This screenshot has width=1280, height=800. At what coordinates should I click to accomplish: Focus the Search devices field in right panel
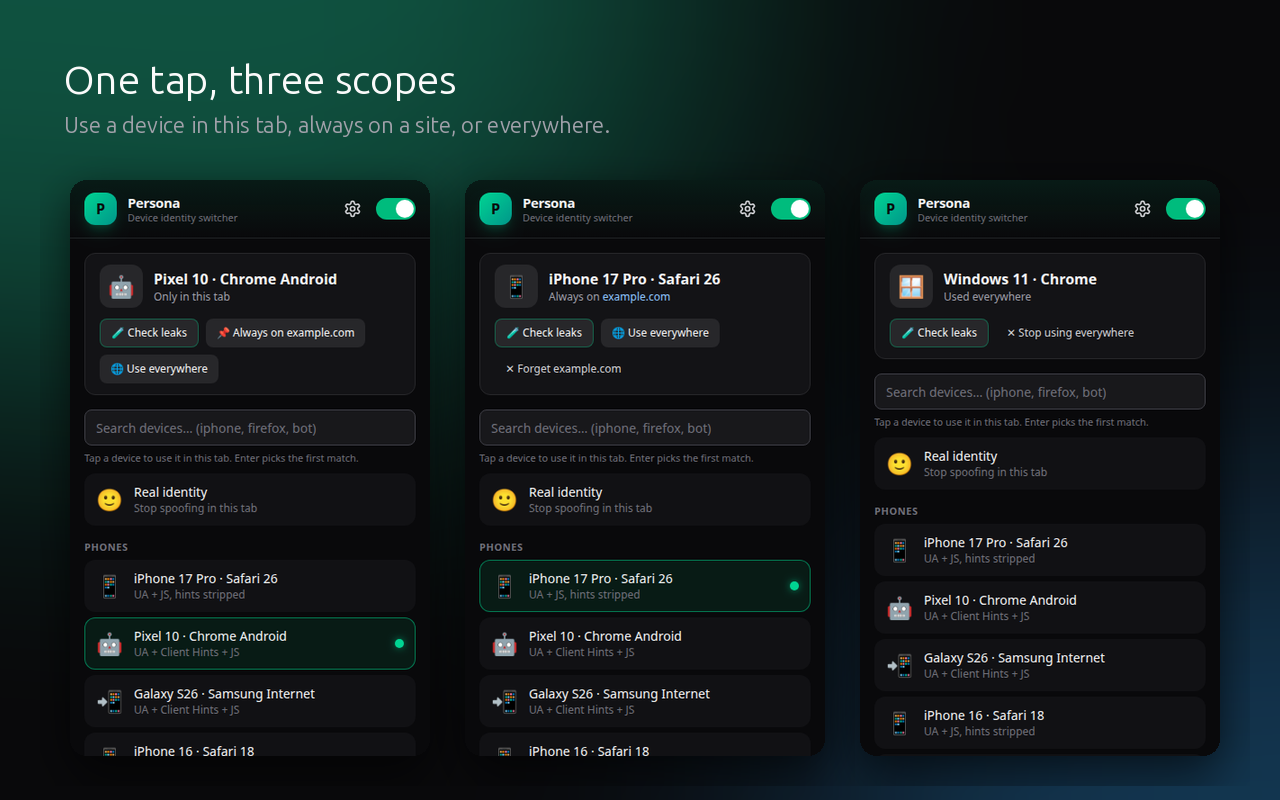[1040, 392]
